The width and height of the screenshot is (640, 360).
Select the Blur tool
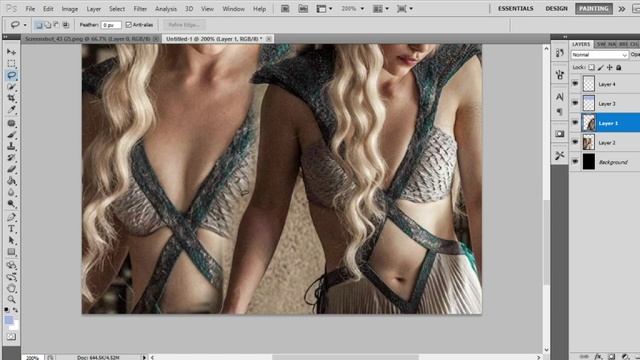point(11,192)
